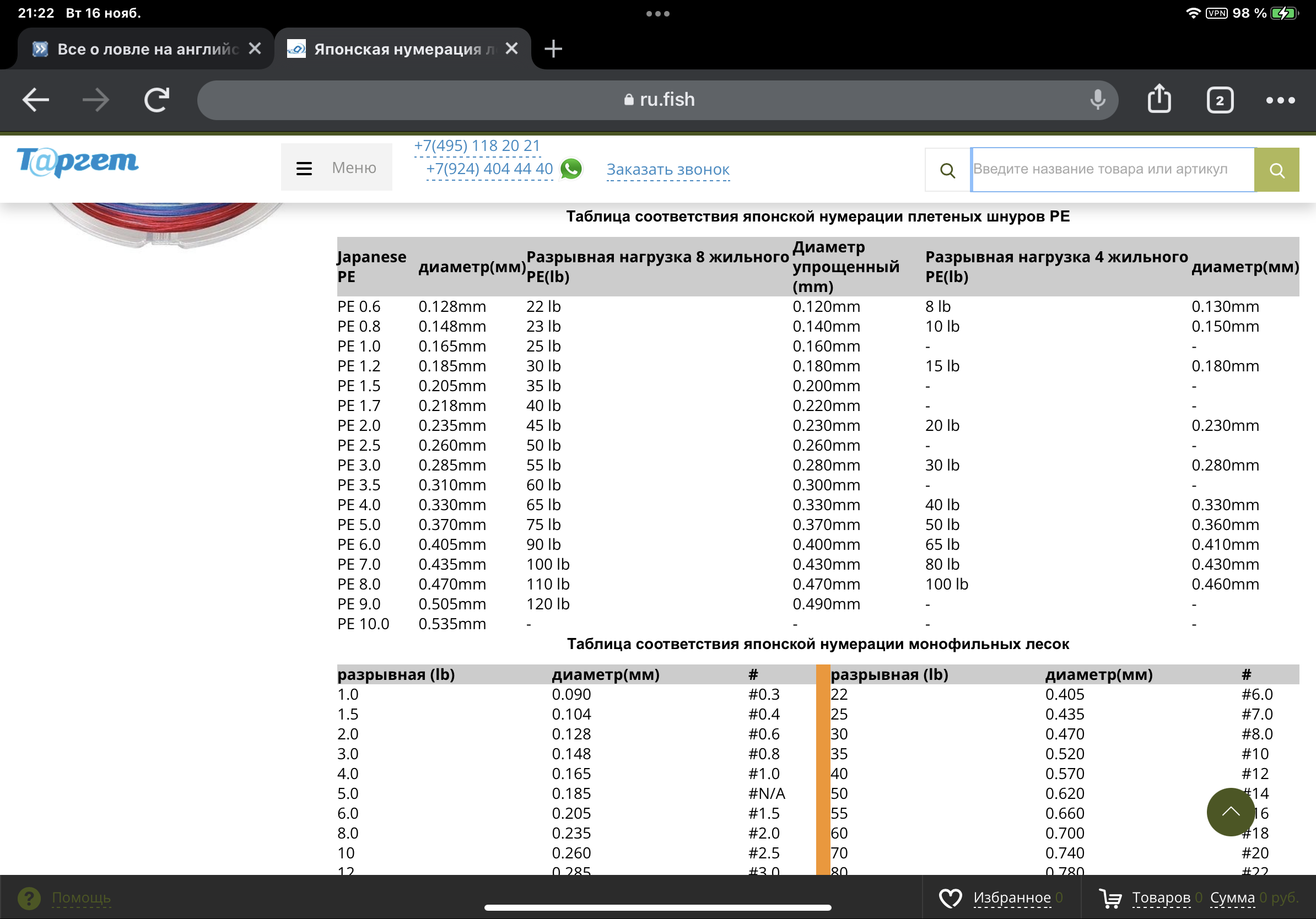Tap the browser forward arrow

pos(95,100)
